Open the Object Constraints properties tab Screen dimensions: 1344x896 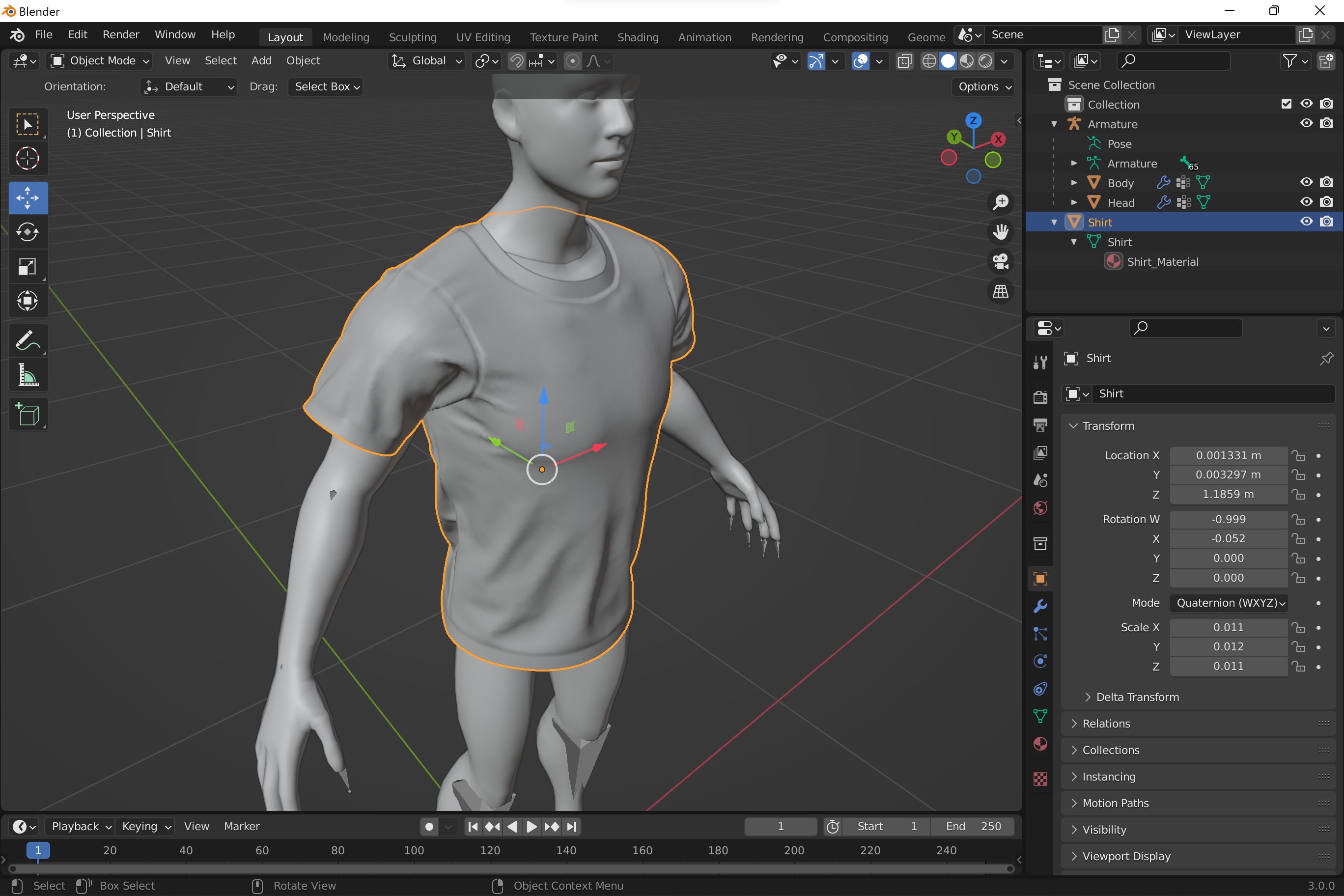(x=1040, y=689)
